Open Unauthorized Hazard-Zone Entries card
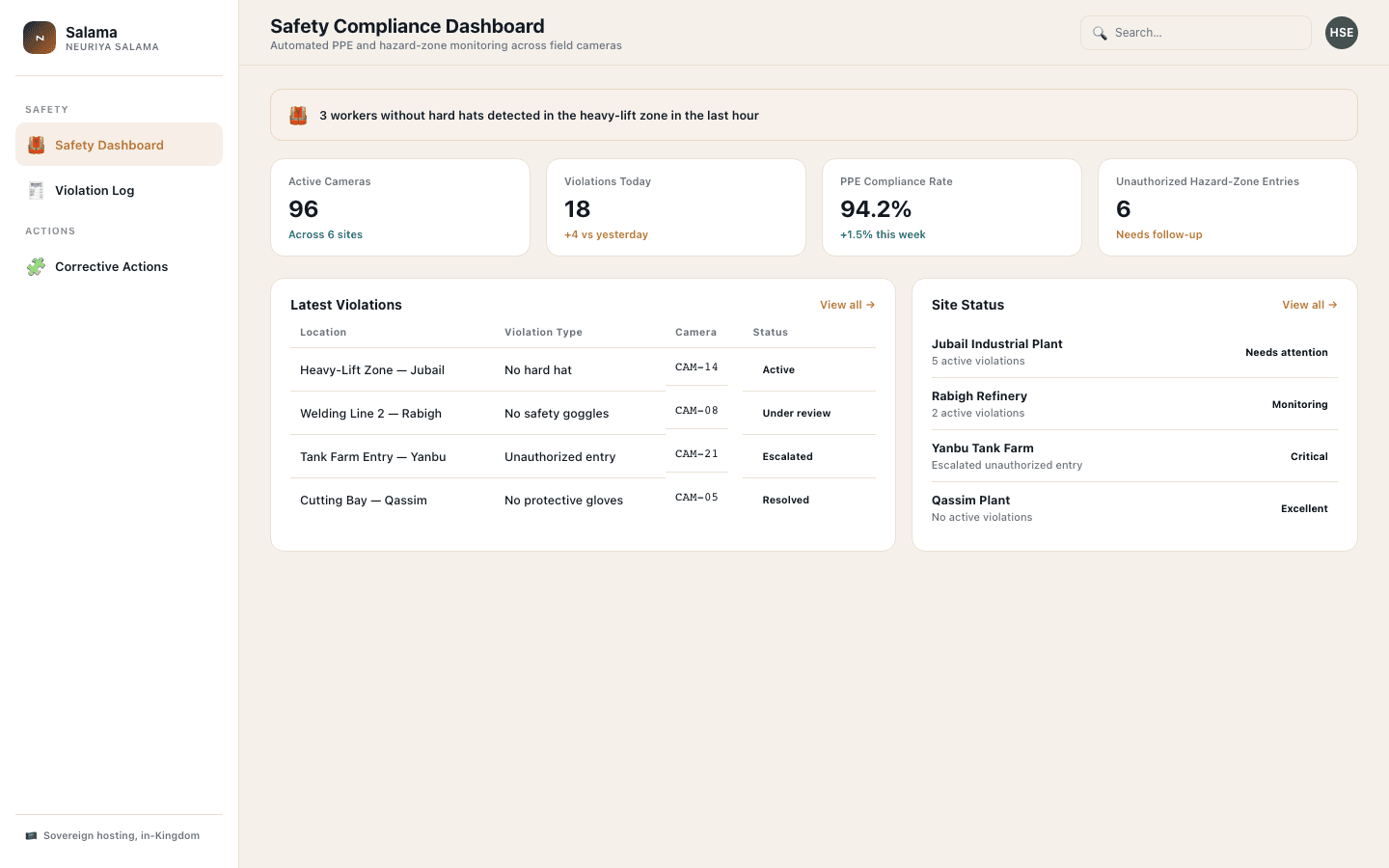The width and height of the screenshot is (1389, 868). coord(1228,207)
